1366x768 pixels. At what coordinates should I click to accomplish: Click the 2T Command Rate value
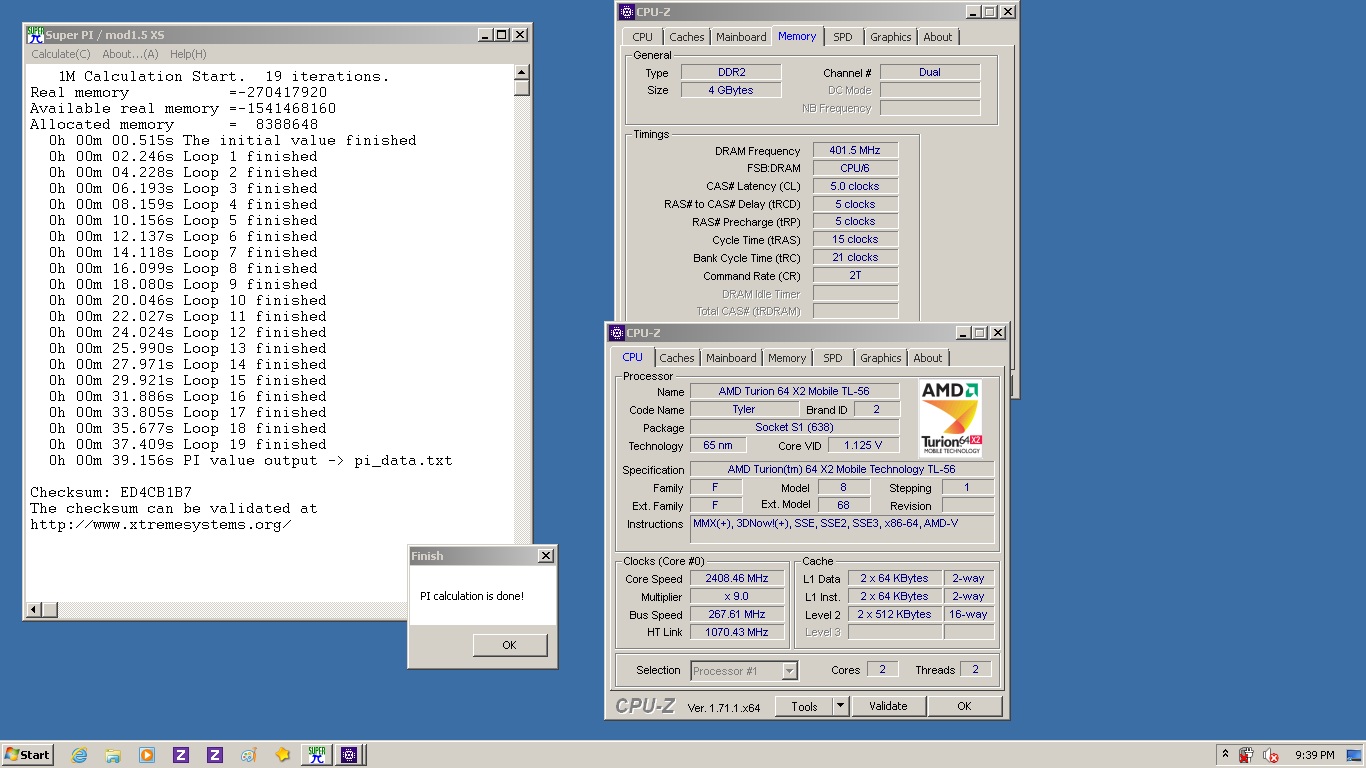[855, 275]
